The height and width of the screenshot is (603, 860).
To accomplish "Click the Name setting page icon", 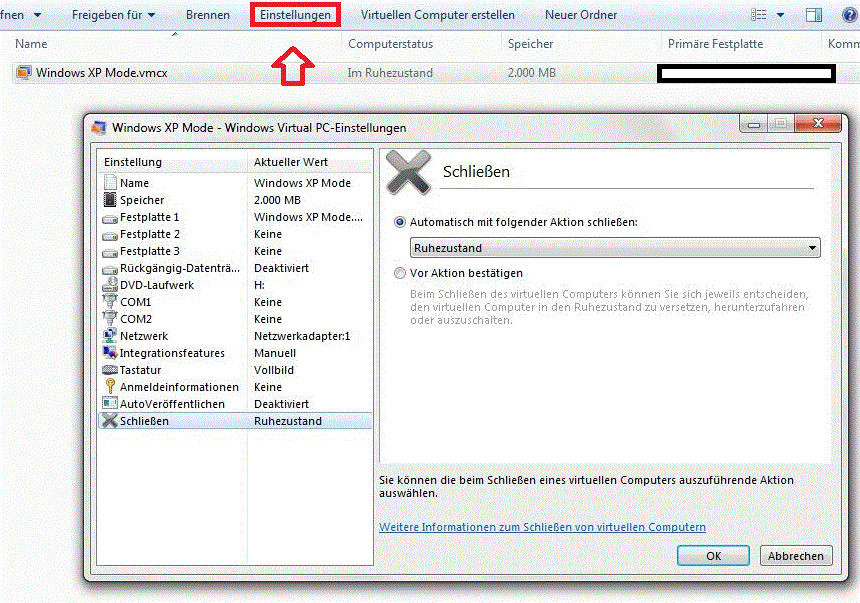I will click(110, 182).
